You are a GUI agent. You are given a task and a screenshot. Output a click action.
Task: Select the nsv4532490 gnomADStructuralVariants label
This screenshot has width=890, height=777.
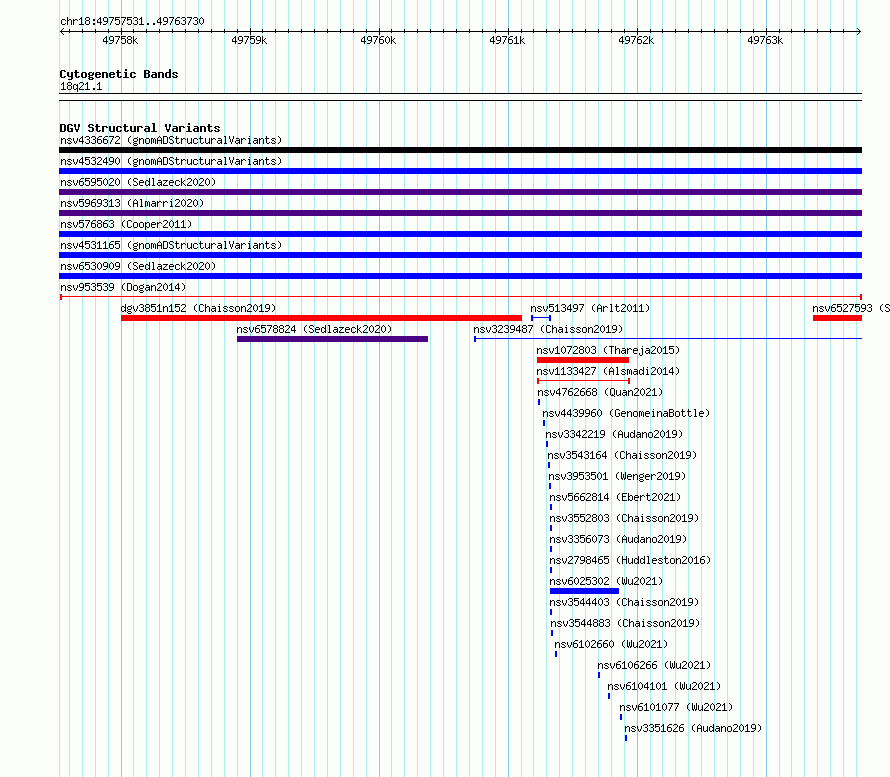click(x=171, y=161)
